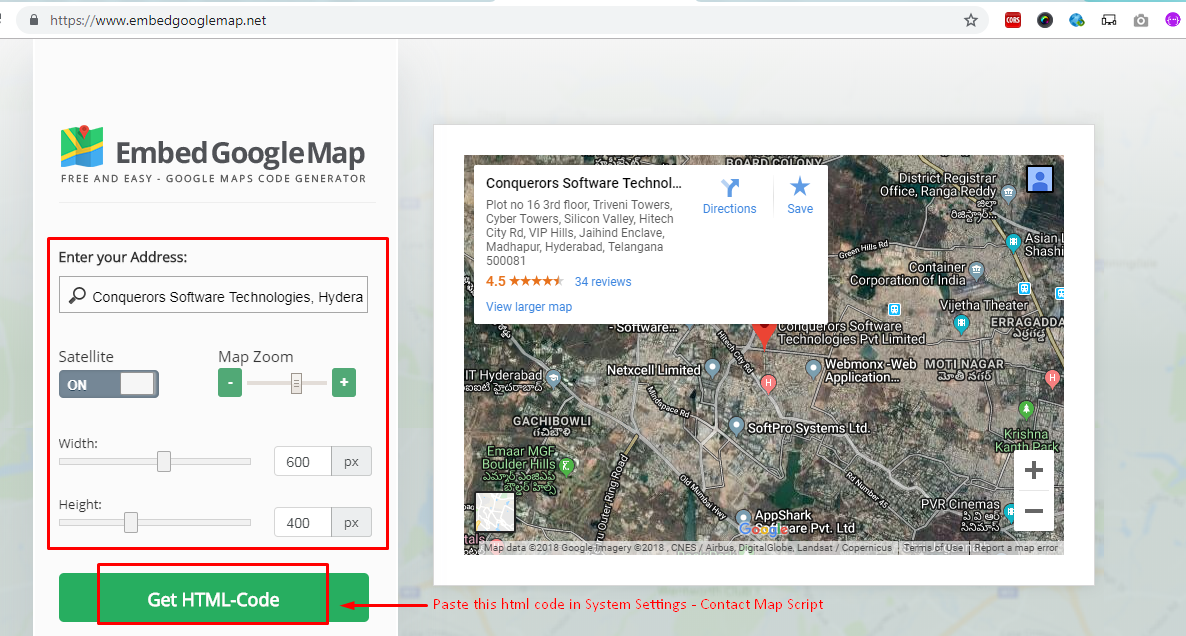The image size is (1186, 636).
Task: Click the Directions icon in map card
Action: click(x=729, y=188)
